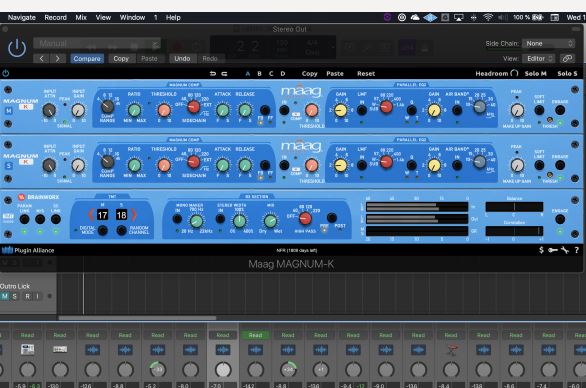Go to previous preset arrow
This screenshot has width=586, height=388.
coord(41,58)
